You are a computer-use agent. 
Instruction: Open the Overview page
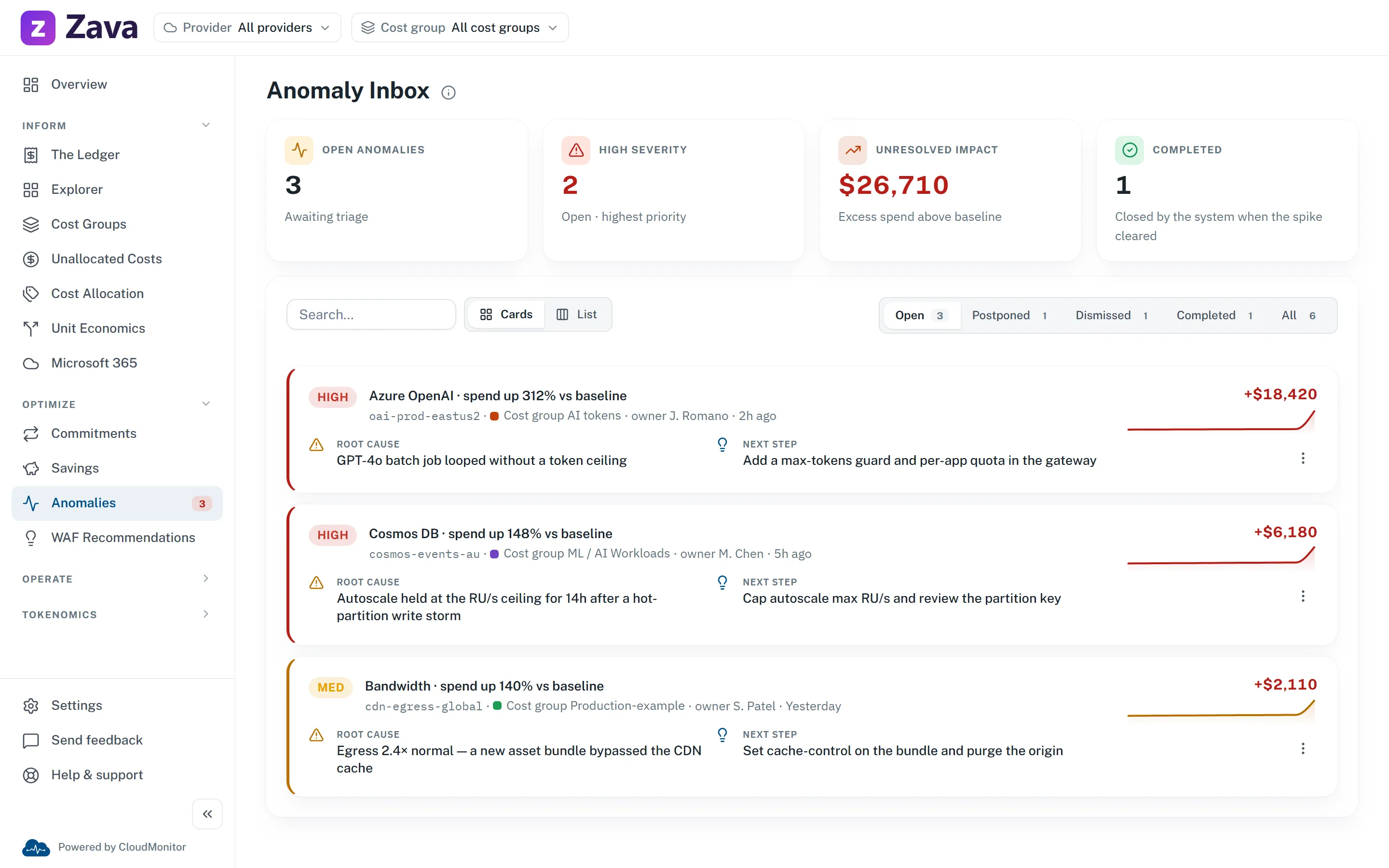click(x=117, y=84)
